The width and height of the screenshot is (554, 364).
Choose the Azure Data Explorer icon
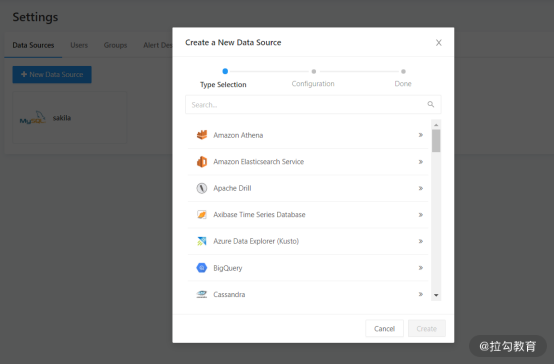click(x=202, y=241)
